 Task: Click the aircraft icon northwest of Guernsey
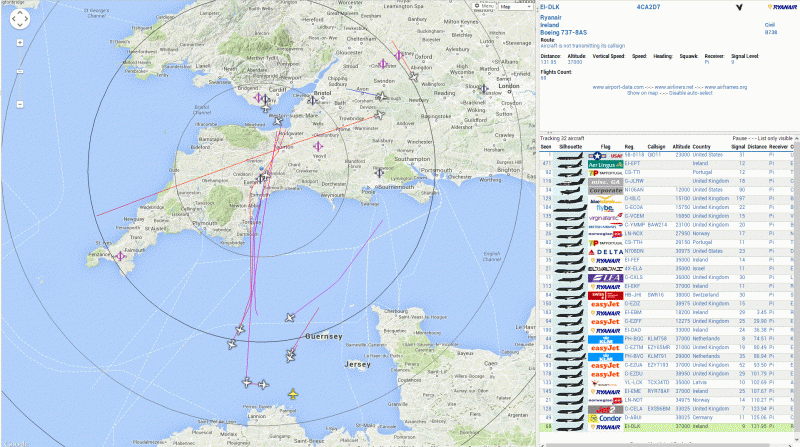point(290,318)
